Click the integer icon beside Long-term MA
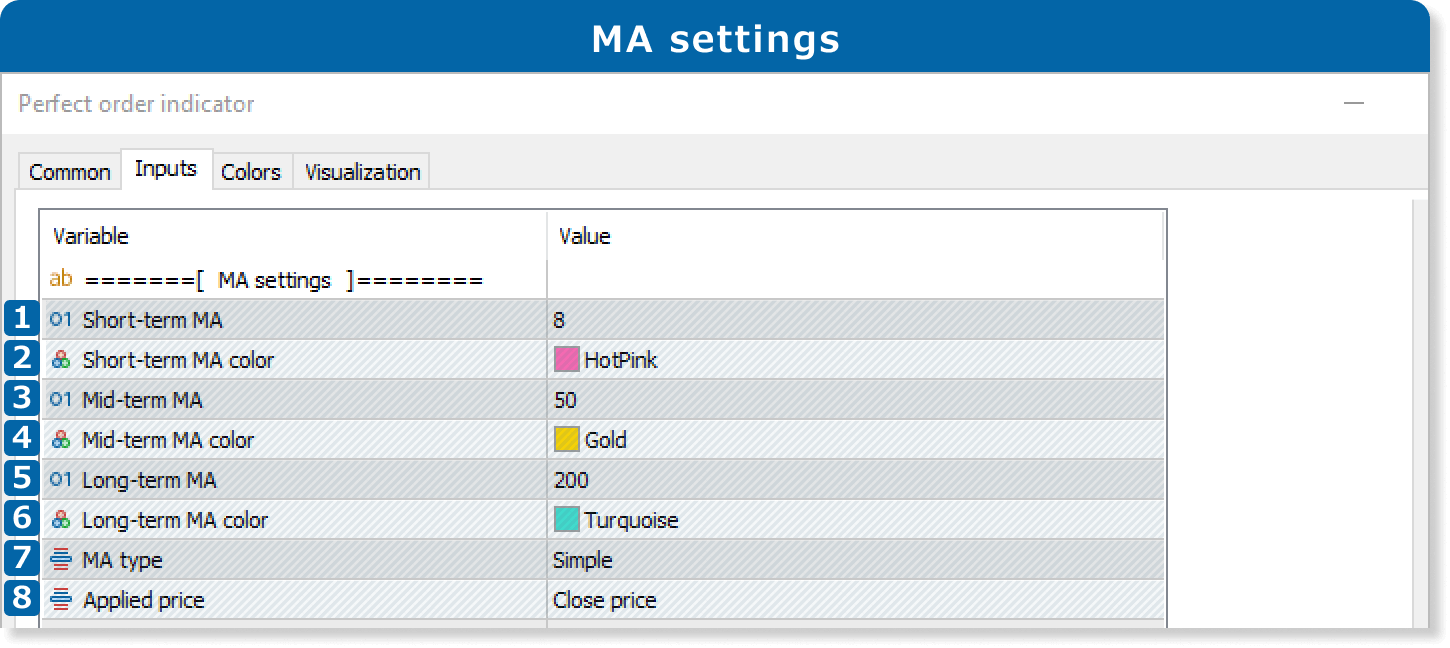This screenshot has width=1450, height=648. click(61, 480)
